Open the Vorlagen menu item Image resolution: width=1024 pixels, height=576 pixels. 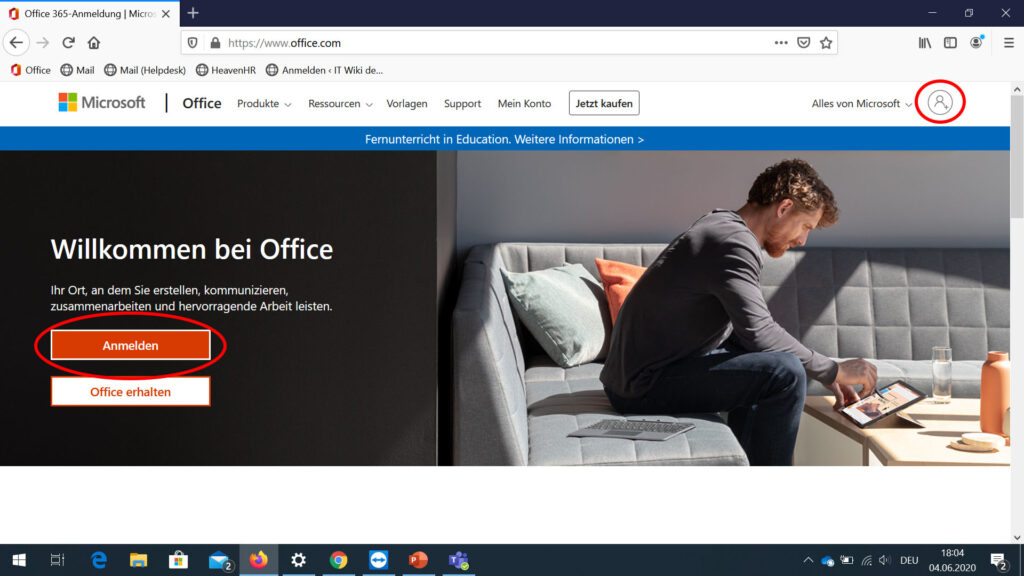pyautogui.click(x=407, y=104)
